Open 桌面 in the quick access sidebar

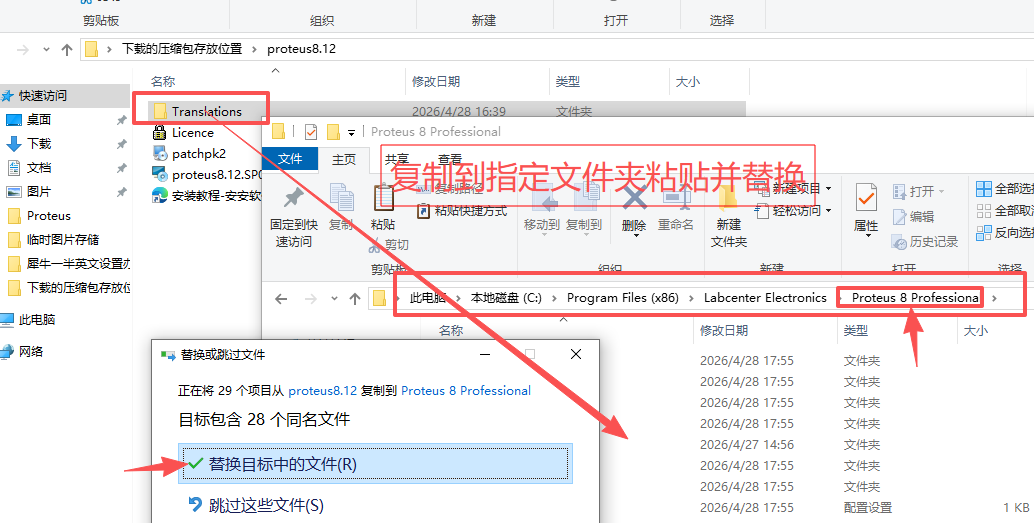pyautogui.click(x=29, y=119)
